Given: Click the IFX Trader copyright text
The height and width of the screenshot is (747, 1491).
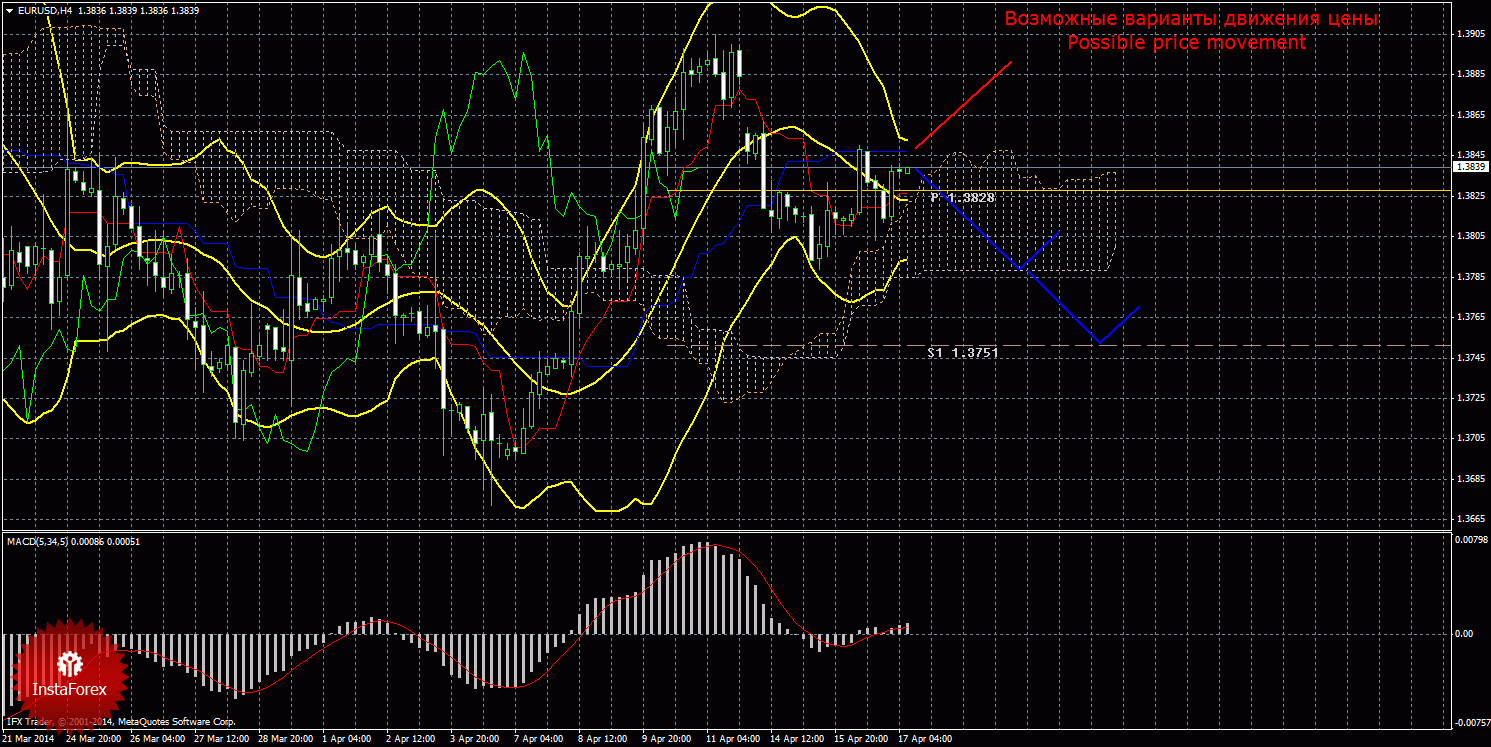Looking at the screenshot, I should pos(120,721).
